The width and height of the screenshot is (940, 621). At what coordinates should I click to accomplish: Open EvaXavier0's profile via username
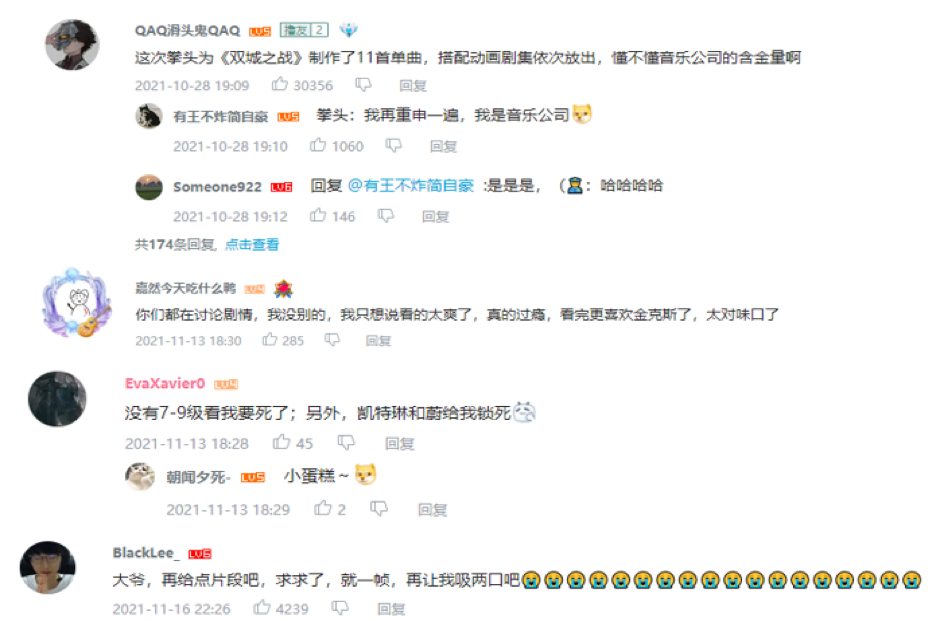click(165, 384)
